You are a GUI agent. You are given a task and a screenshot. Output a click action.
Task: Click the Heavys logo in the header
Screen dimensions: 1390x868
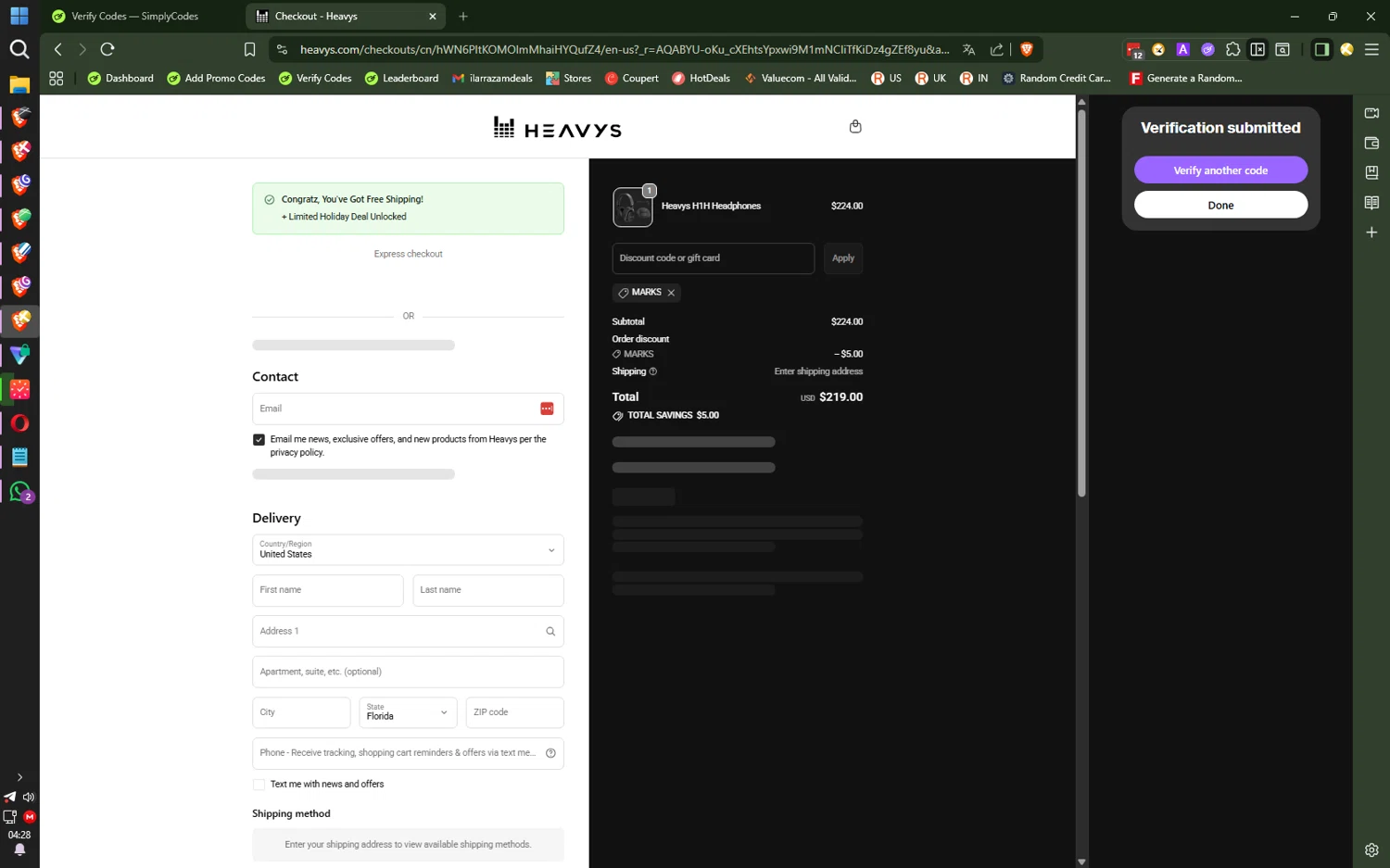[557, 128]
